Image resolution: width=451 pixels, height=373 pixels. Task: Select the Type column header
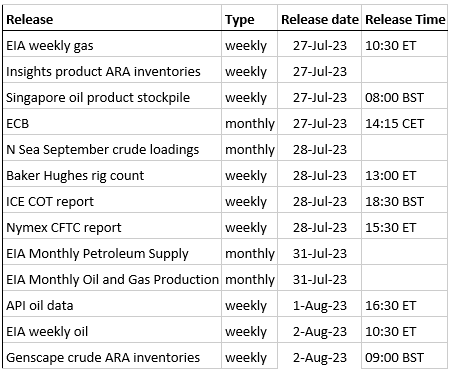pyautogui.click(x=249, y=19)
